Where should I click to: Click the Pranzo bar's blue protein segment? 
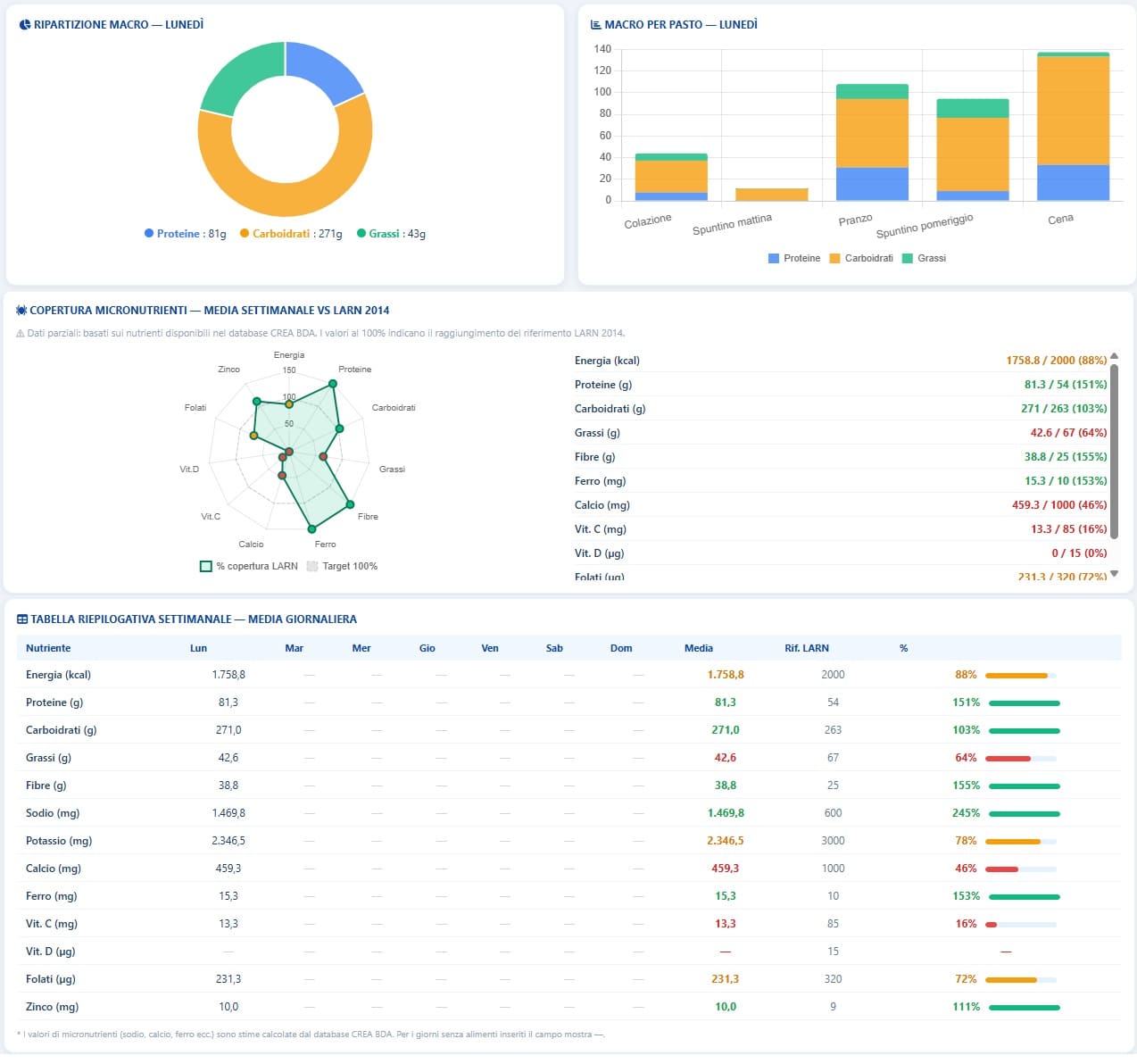tap(872, 184)
